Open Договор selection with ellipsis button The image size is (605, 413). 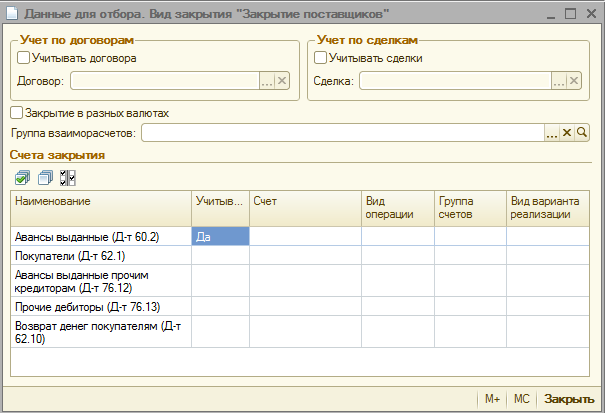pyautogui.click(x=267, y=81)
